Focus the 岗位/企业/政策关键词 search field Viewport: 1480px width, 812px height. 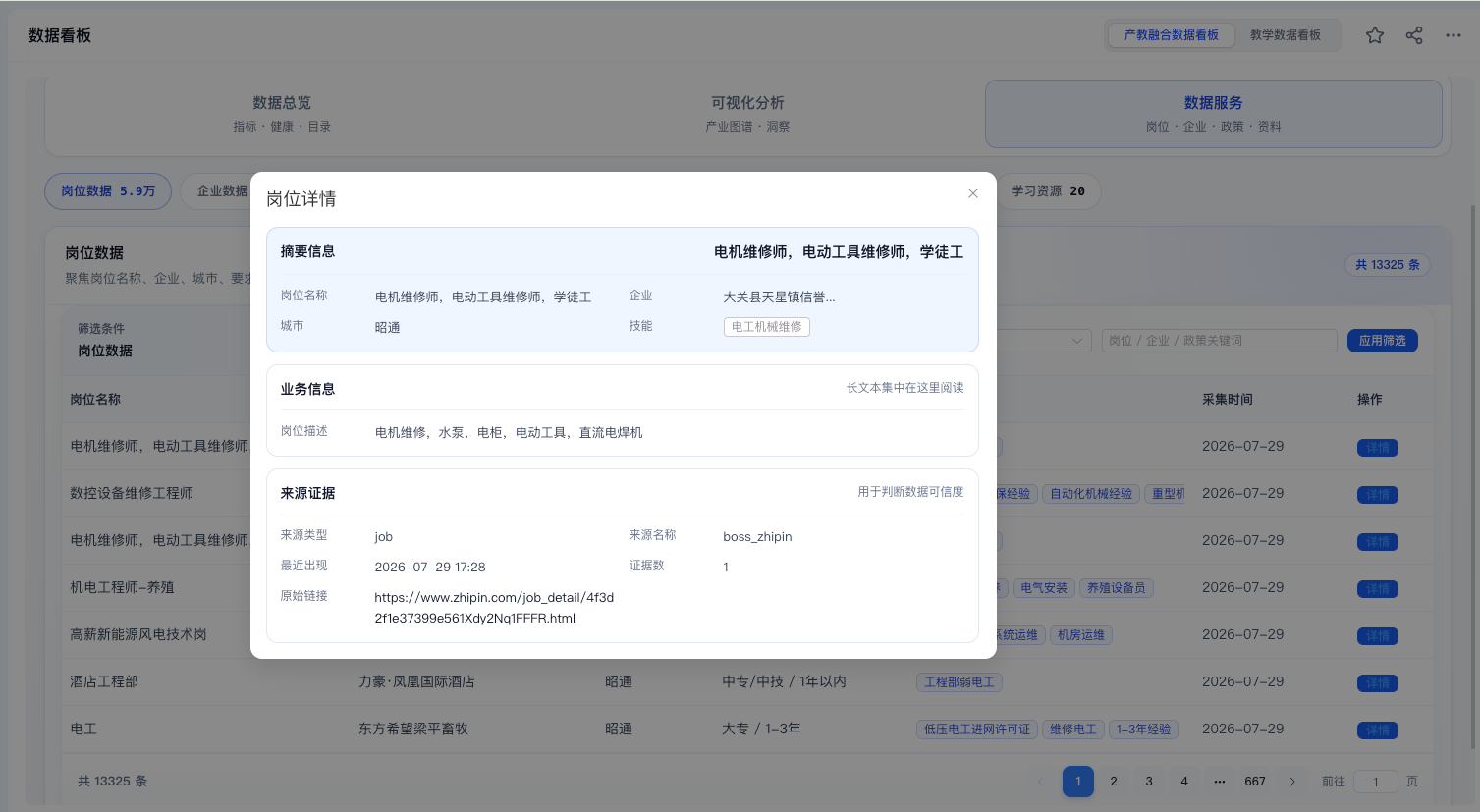pos(1220,341)
